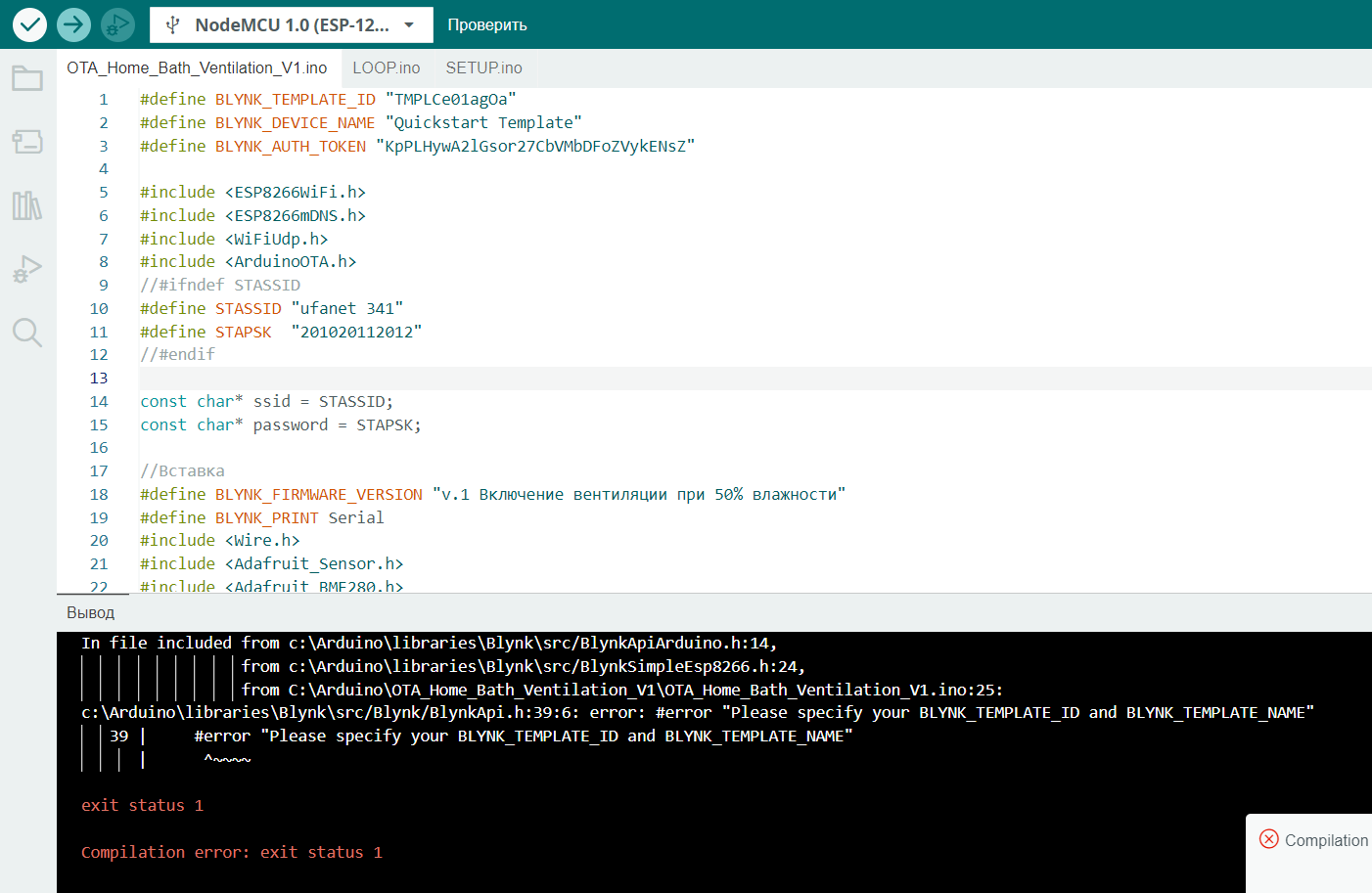Click 'const char* ssid = STASSID;' line
Image resolution: width=1372 pixels, height=893 pixels.
pos(266,401)
